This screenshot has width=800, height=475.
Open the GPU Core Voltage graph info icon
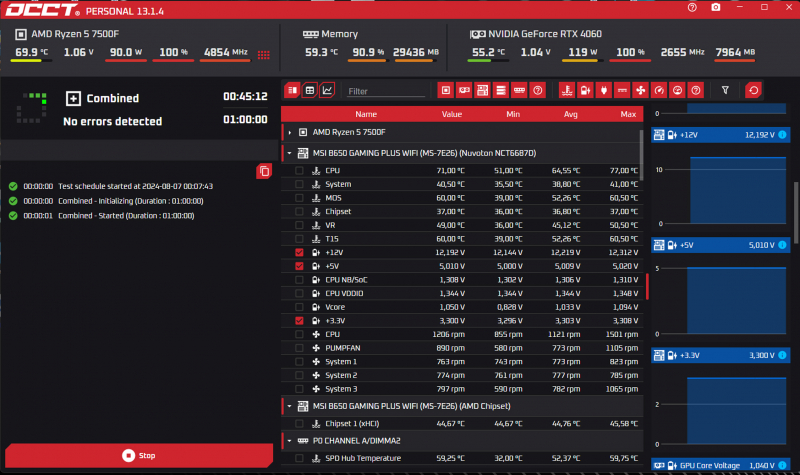[782, 465]
